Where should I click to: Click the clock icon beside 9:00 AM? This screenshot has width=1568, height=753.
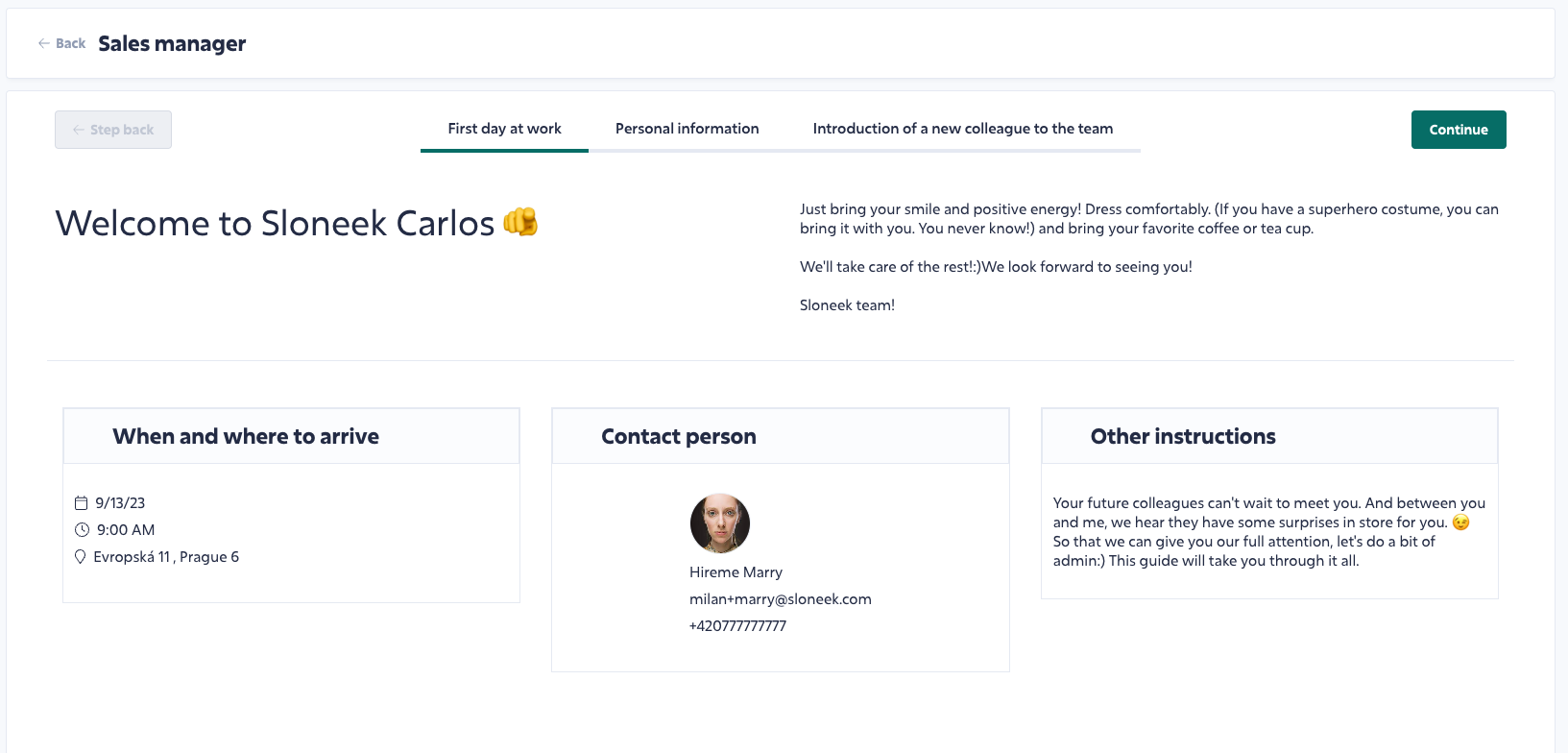[82, 530]
